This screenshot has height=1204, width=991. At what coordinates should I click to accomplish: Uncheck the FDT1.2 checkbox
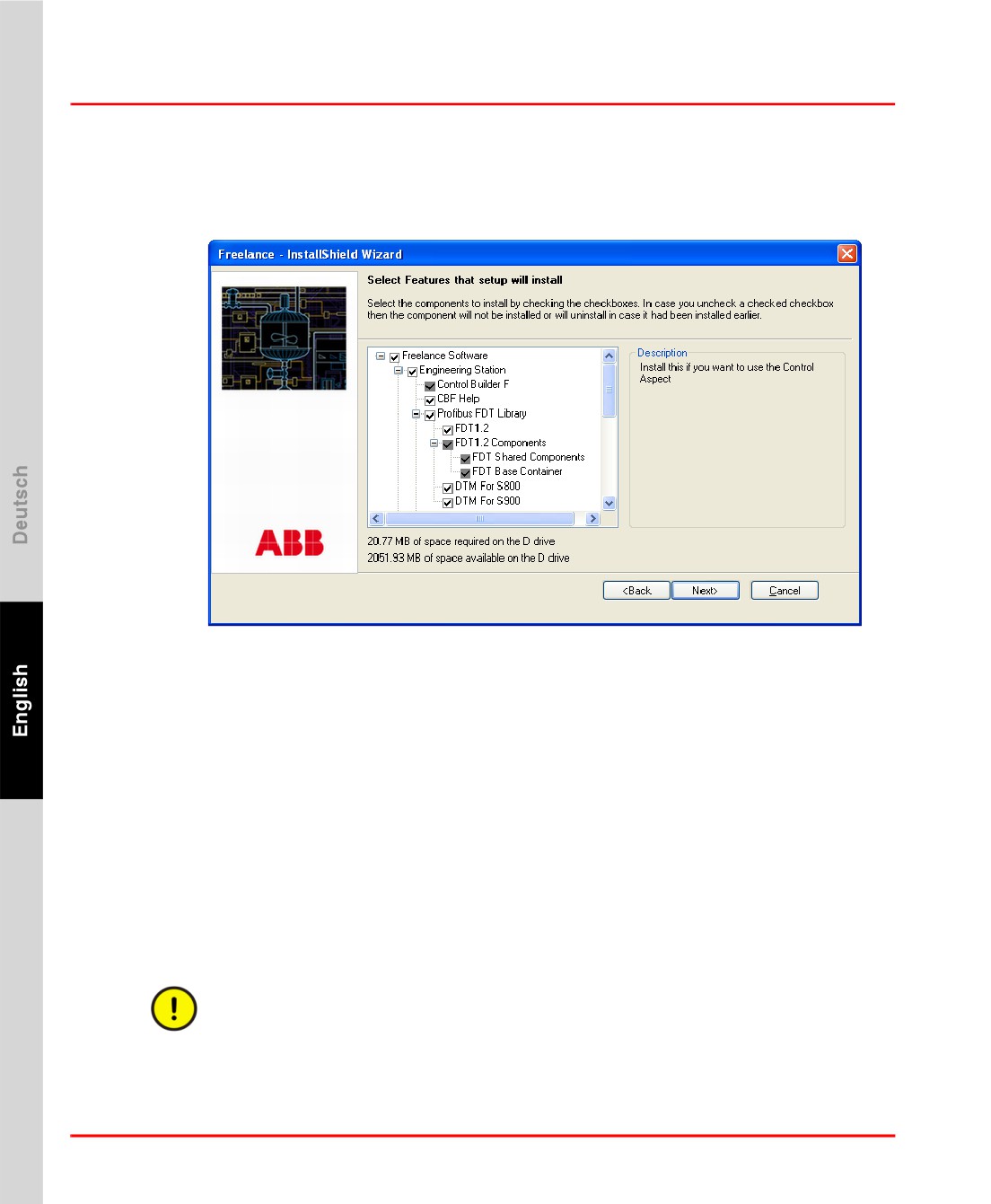448,430
